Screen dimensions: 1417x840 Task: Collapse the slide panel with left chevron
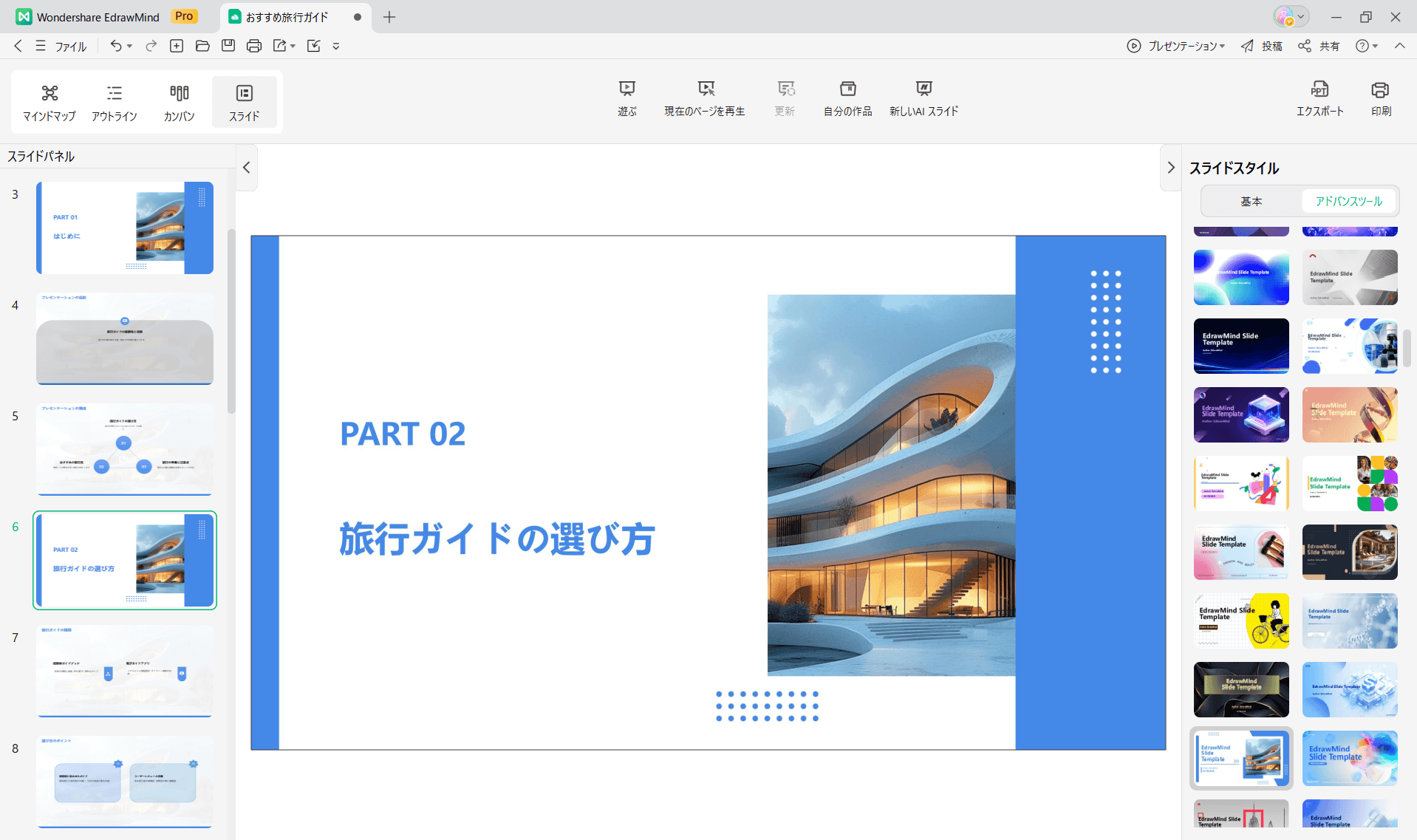[x=246, y=168]
